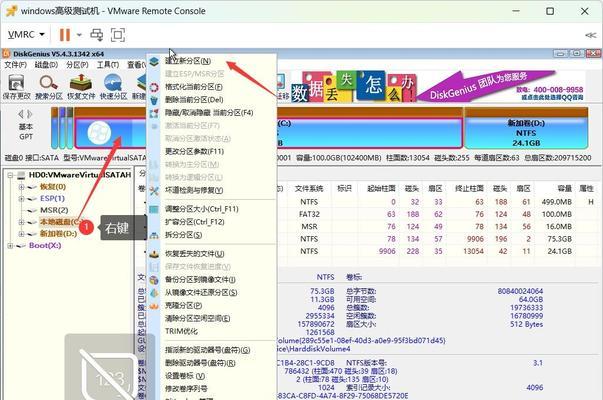
Task: Click the 终止柱面 column header
Action: [x=469, y=188]
